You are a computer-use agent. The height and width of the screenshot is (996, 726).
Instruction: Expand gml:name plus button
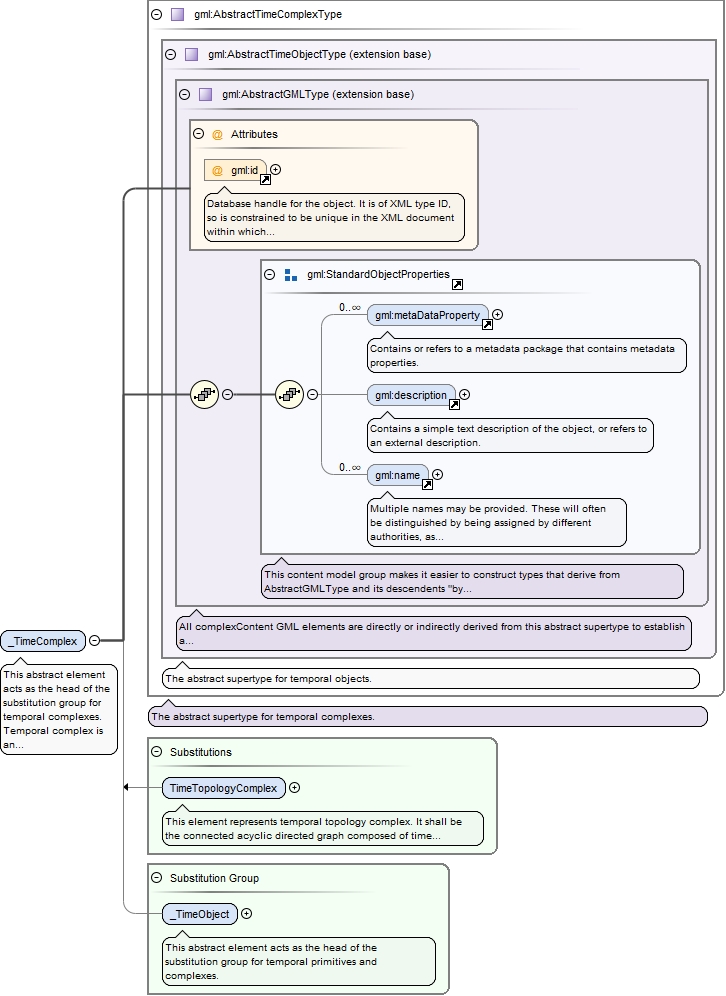[x=438, y=474]
